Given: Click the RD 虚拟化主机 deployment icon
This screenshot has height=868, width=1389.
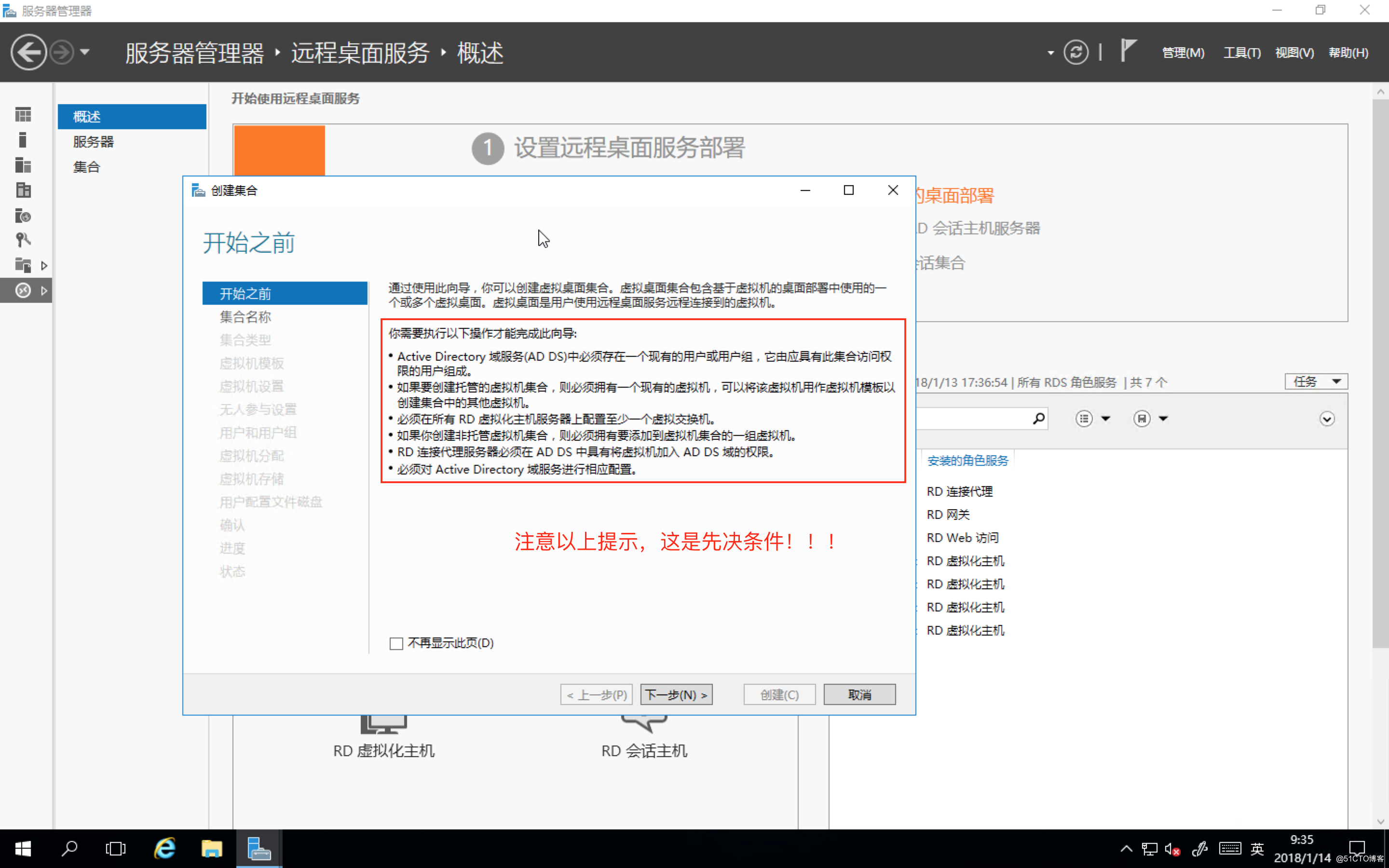Looking at the screenshot, I should click(x=383, y=724).
